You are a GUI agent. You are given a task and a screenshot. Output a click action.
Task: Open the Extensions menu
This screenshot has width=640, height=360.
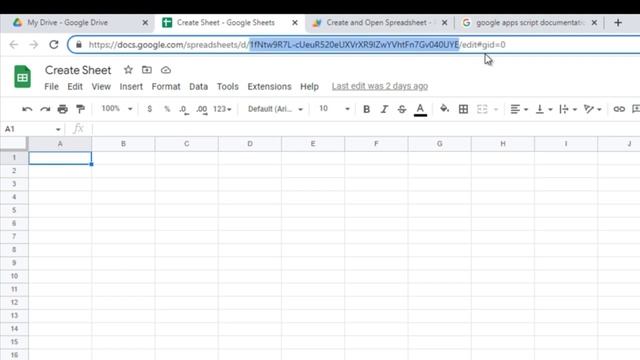269,87
